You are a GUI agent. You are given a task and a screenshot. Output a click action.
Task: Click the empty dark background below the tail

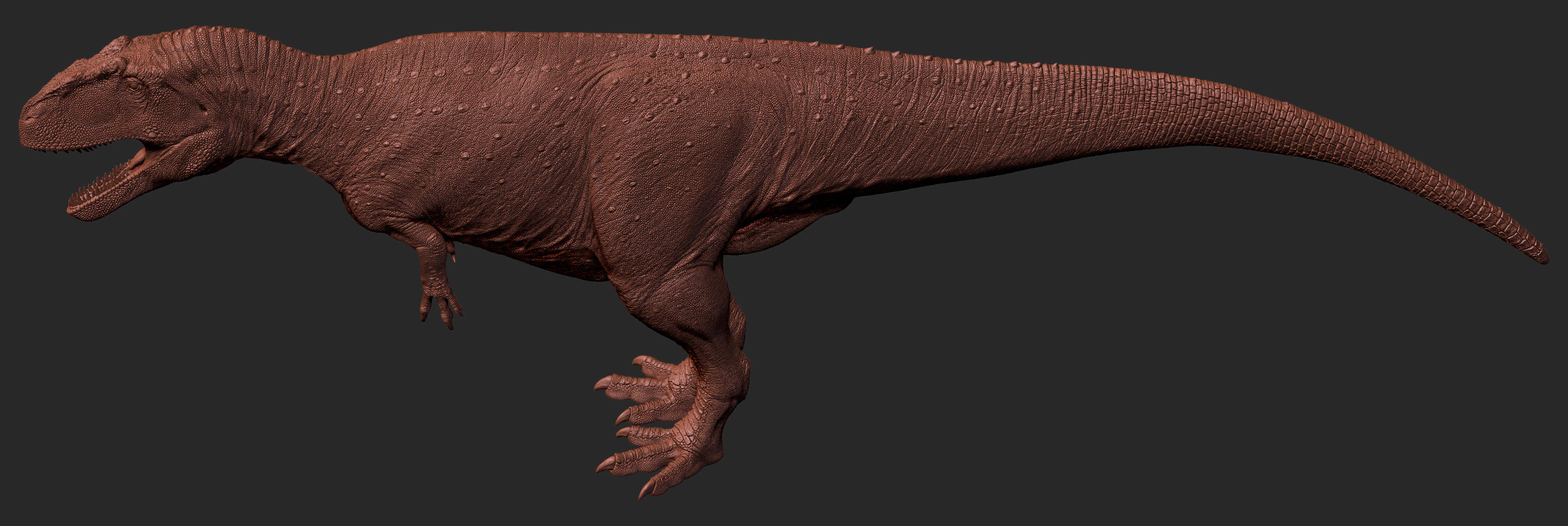tap(1157, 365)
